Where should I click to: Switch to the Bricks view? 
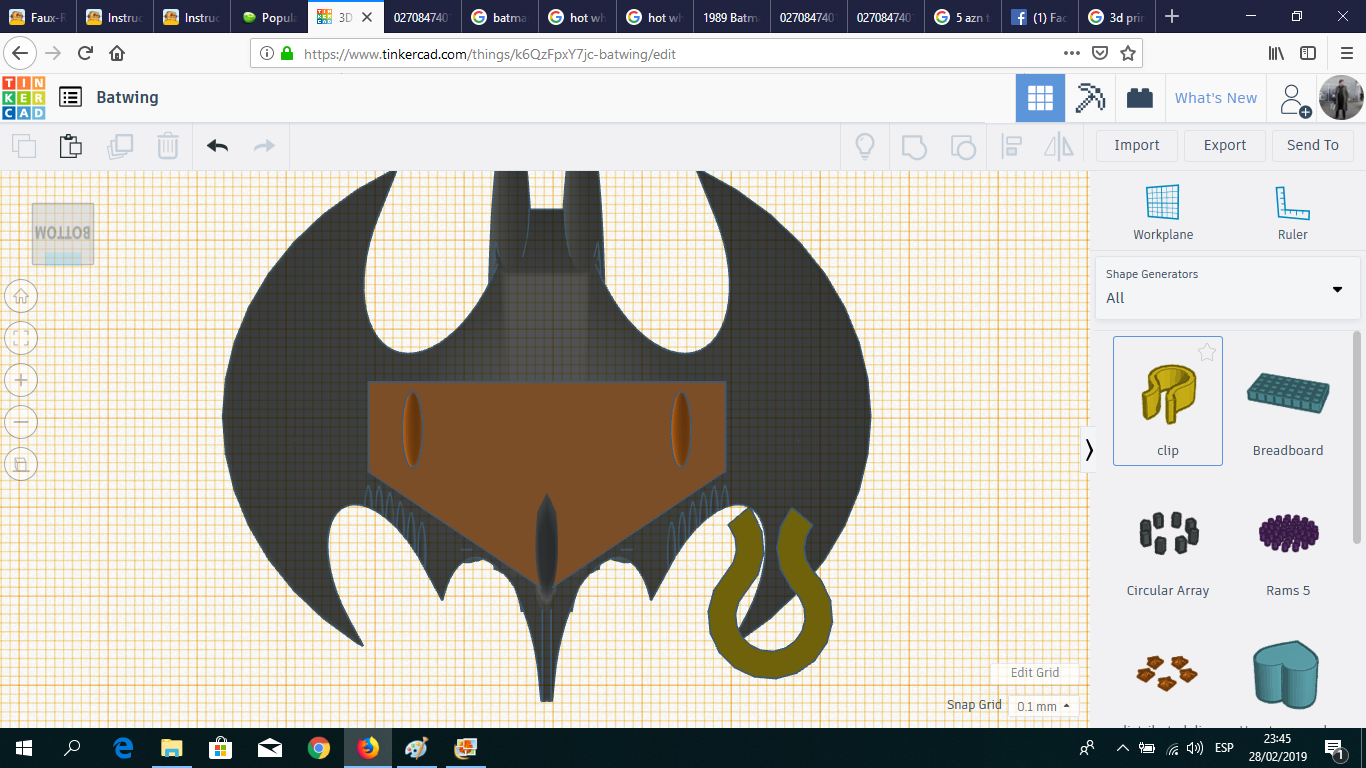coord(1139,98)
